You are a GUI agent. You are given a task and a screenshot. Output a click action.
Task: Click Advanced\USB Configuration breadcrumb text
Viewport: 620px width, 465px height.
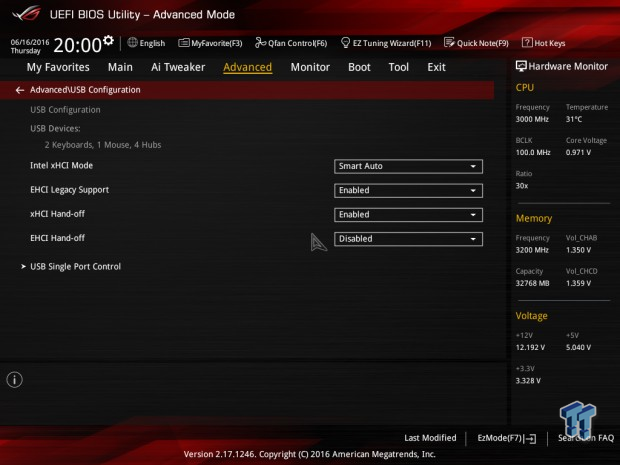(x=85, y=90)
